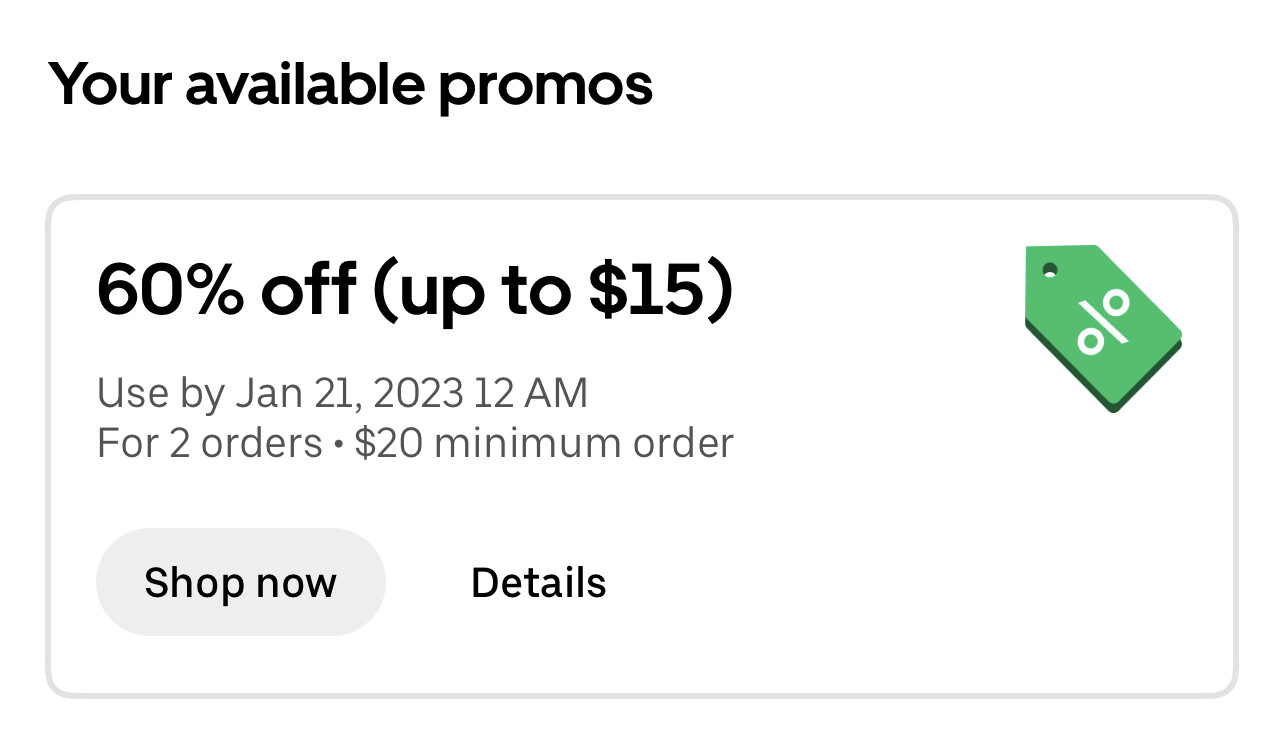Tap the Use by Jan 21, 2023 line
The height and width of the screenshot is (738, 1284).
(x=342, y=393)
